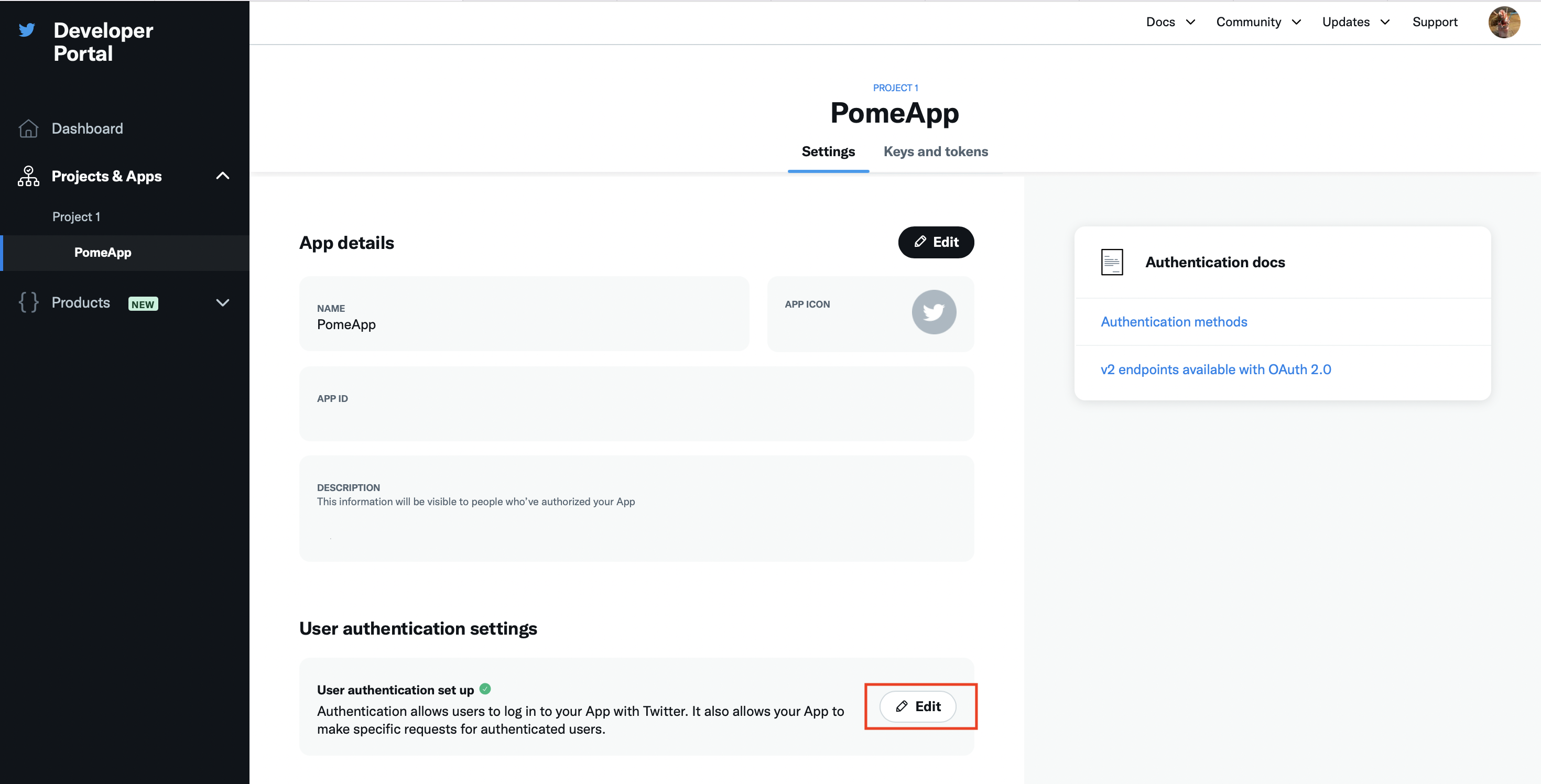Image resolution: width=1541 pixels, height=784 pixels.
Task: Click the app icon bird placeholder
Action: [x=933, y=312]
